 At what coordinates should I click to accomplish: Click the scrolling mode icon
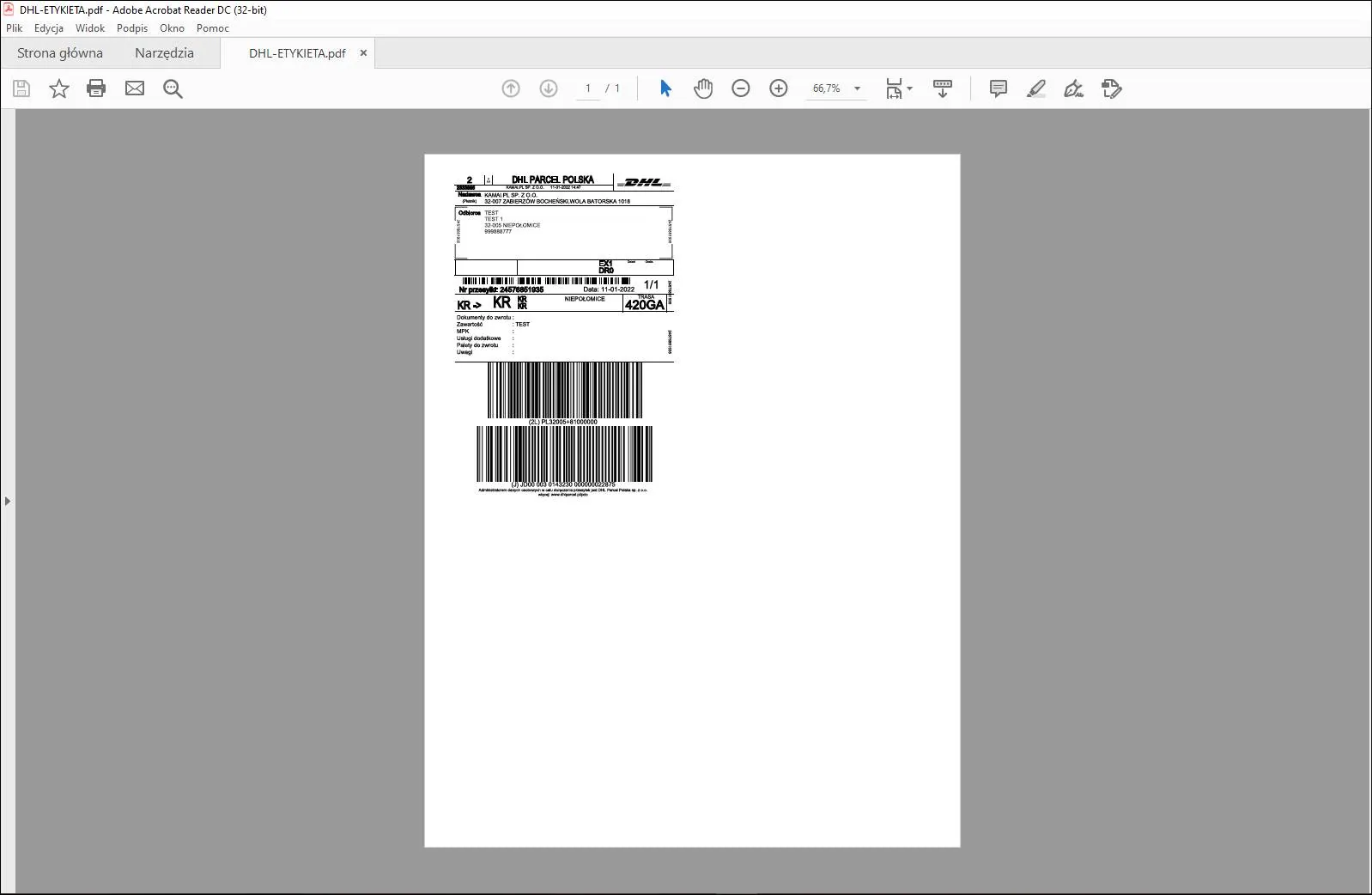point(943,88)
